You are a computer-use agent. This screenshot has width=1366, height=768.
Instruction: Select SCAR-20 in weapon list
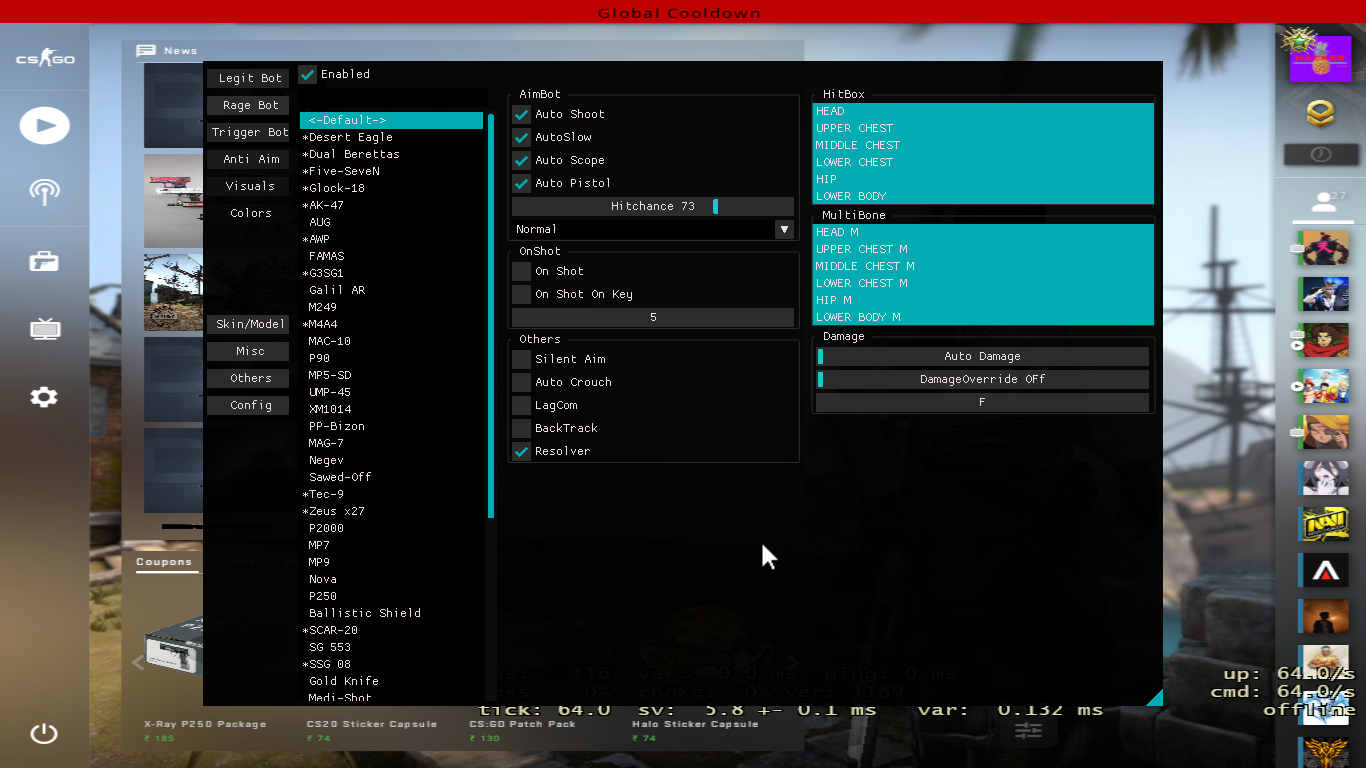pyautogui.click(x=391, y=630)
